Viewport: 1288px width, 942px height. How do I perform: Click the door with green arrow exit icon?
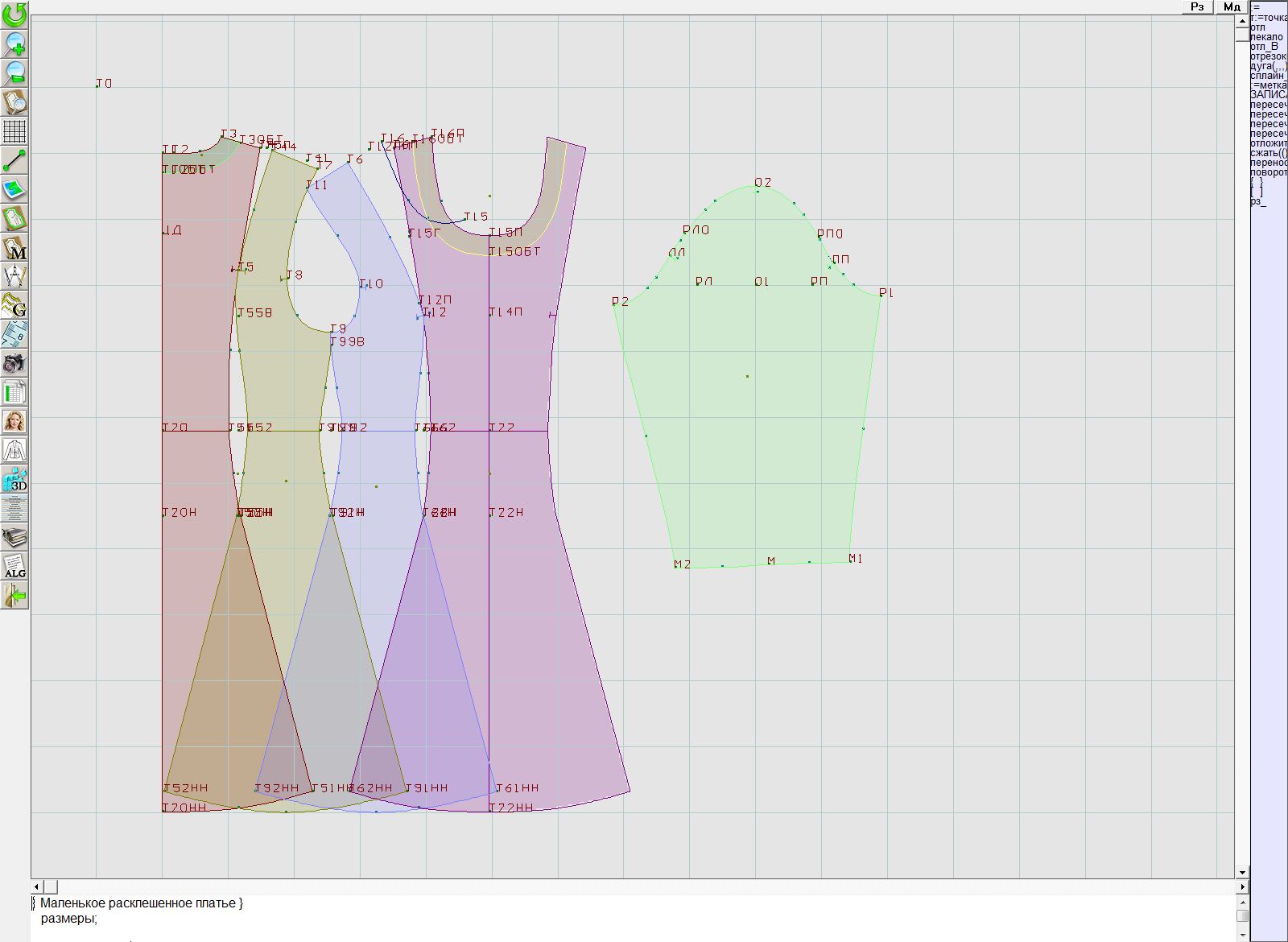(14, 595)
